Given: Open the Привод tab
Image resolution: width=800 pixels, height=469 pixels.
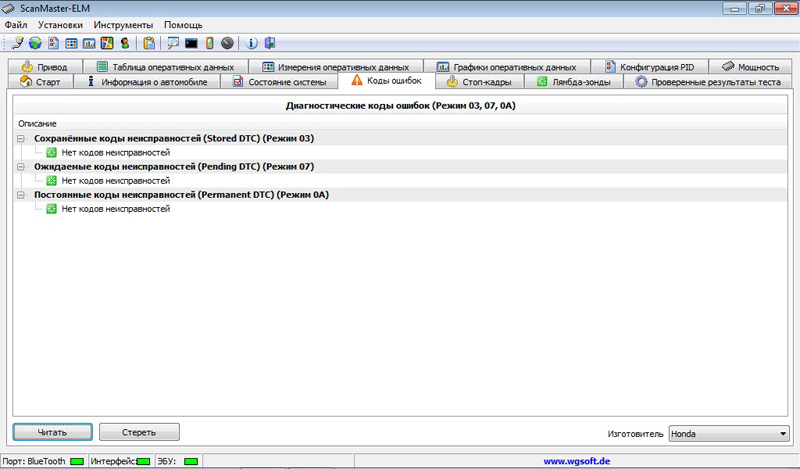Looking at the screenshot, I should [45, 67].
